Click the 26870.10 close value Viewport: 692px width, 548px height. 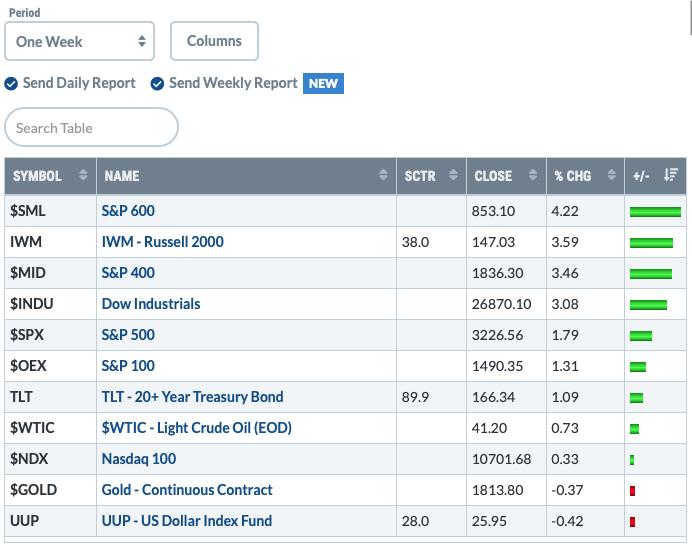coord(501,304)
